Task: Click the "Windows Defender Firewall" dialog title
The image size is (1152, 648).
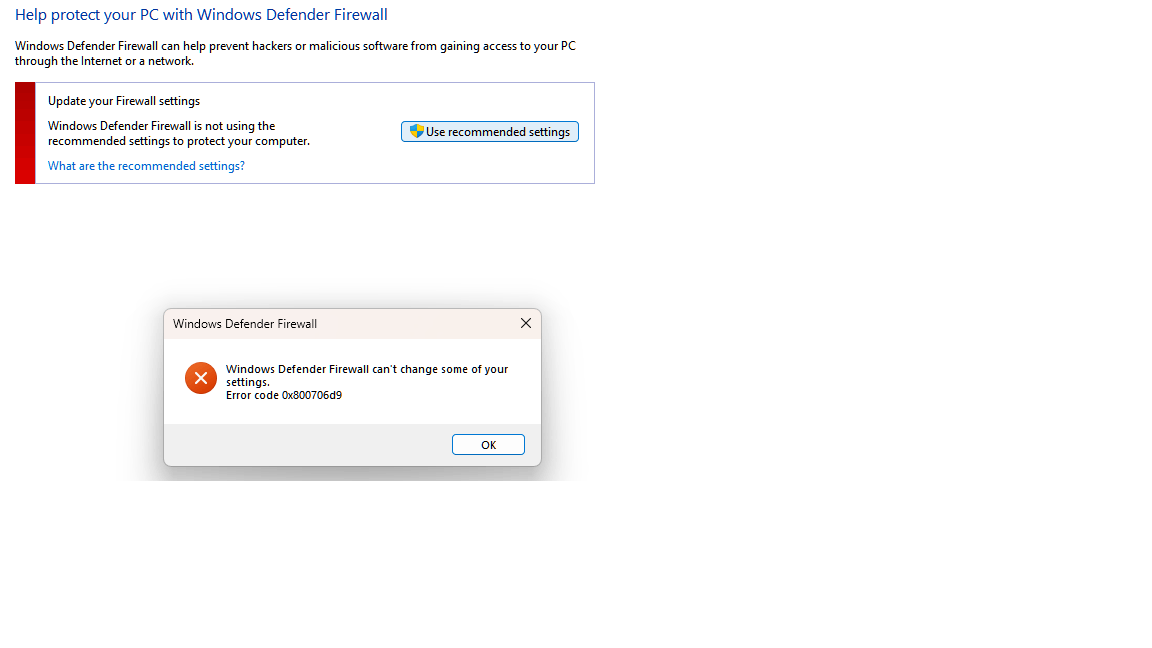Action: (x=245, y=324)
